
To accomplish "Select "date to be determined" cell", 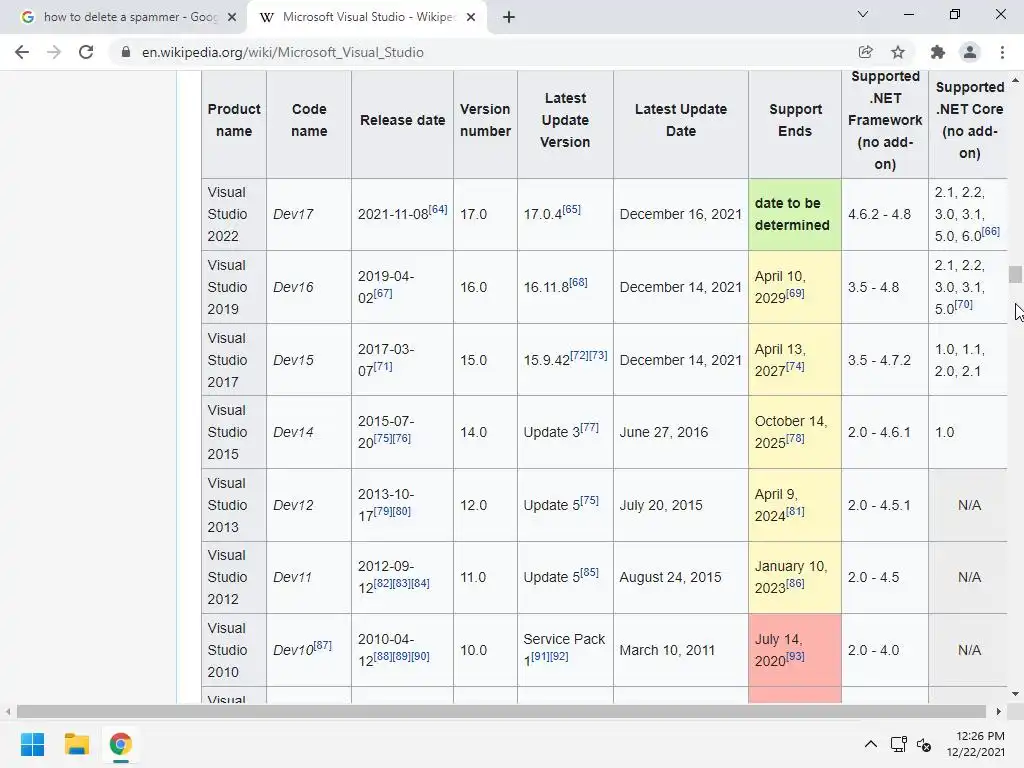I will (795, 214).
